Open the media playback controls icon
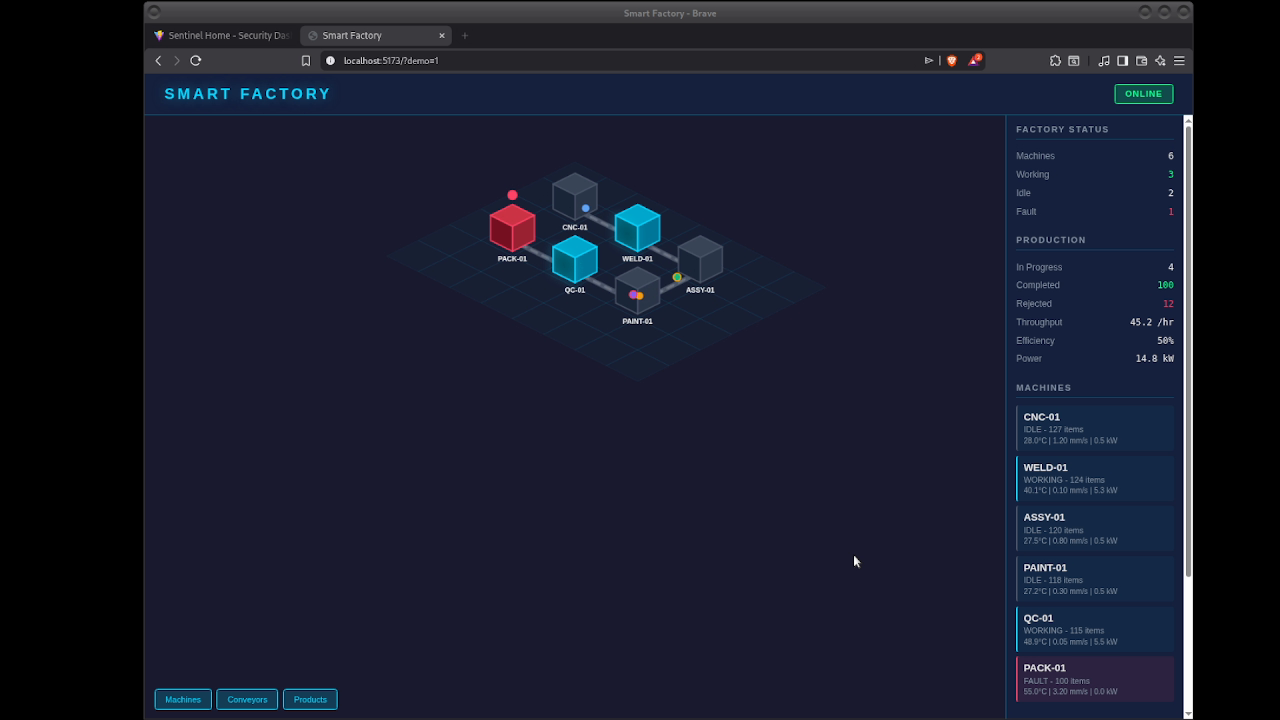Viewport: 1280px width, 720px height. [1104, 61]
